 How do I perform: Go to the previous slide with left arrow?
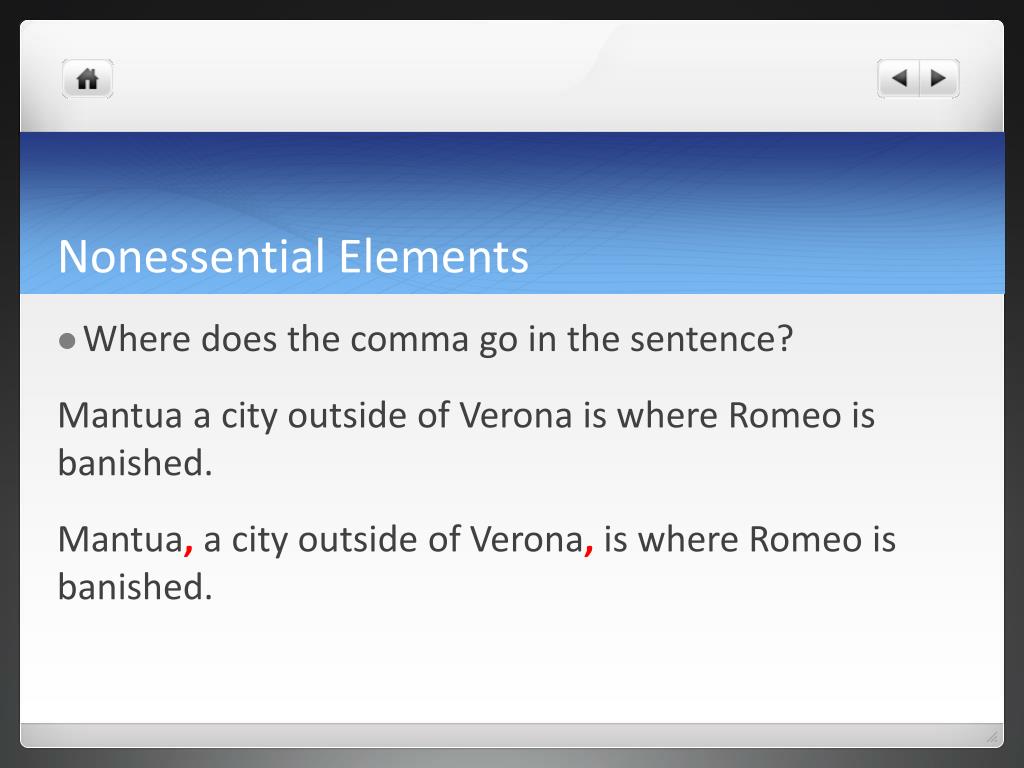tap(899, 79)
